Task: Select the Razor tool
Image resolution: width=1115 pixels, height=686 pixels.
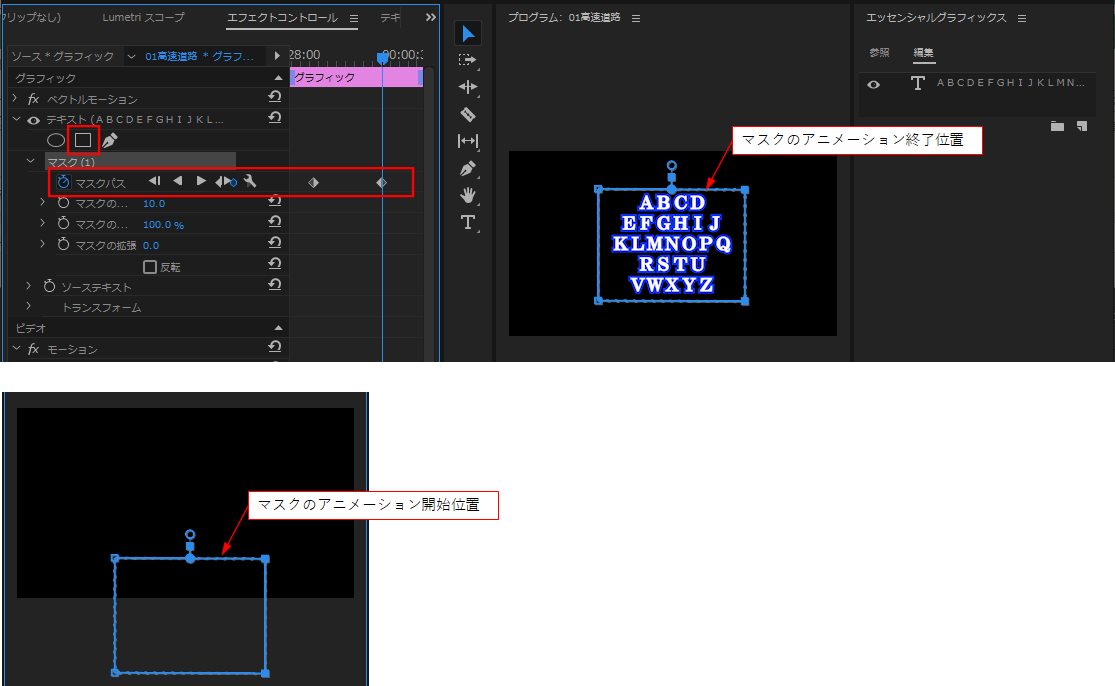Action: click(x=468, y=114)
